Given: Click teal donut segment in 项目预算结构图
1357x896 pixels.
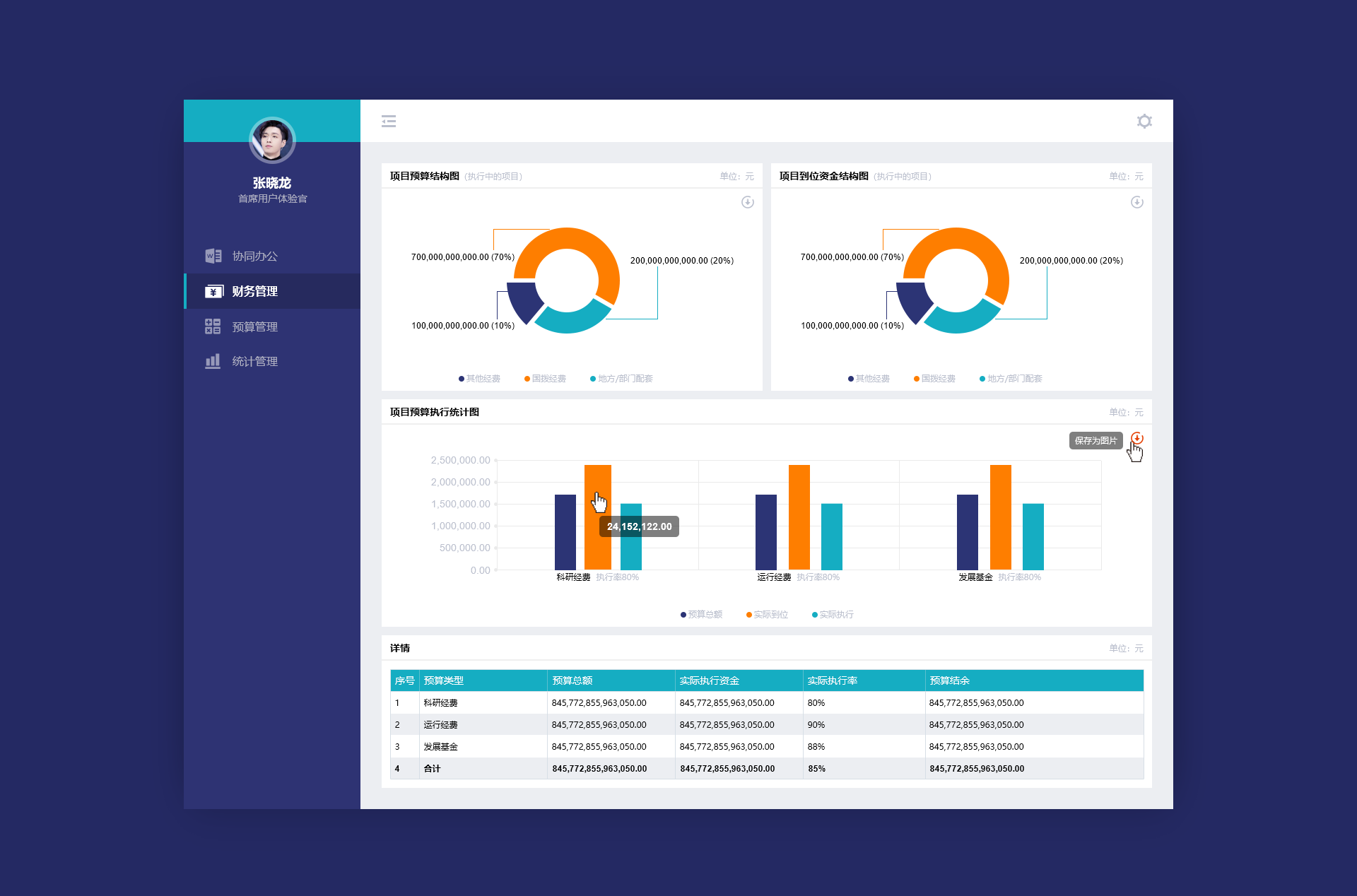Looking at the screenshot, I should pyautogui.click(x=571, y=322).
